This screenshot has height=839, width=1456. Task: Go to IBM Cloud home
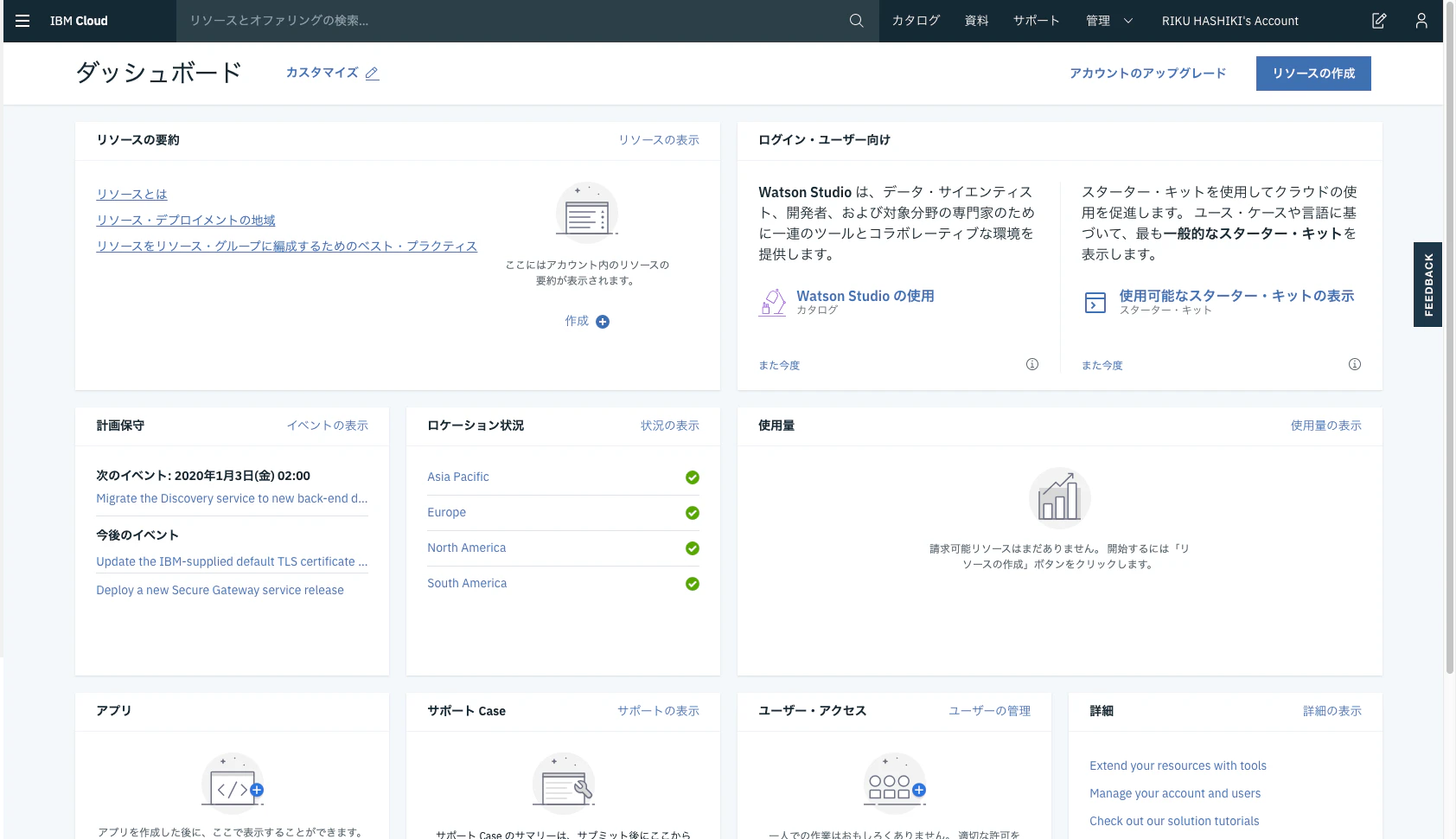click(79, 21)
